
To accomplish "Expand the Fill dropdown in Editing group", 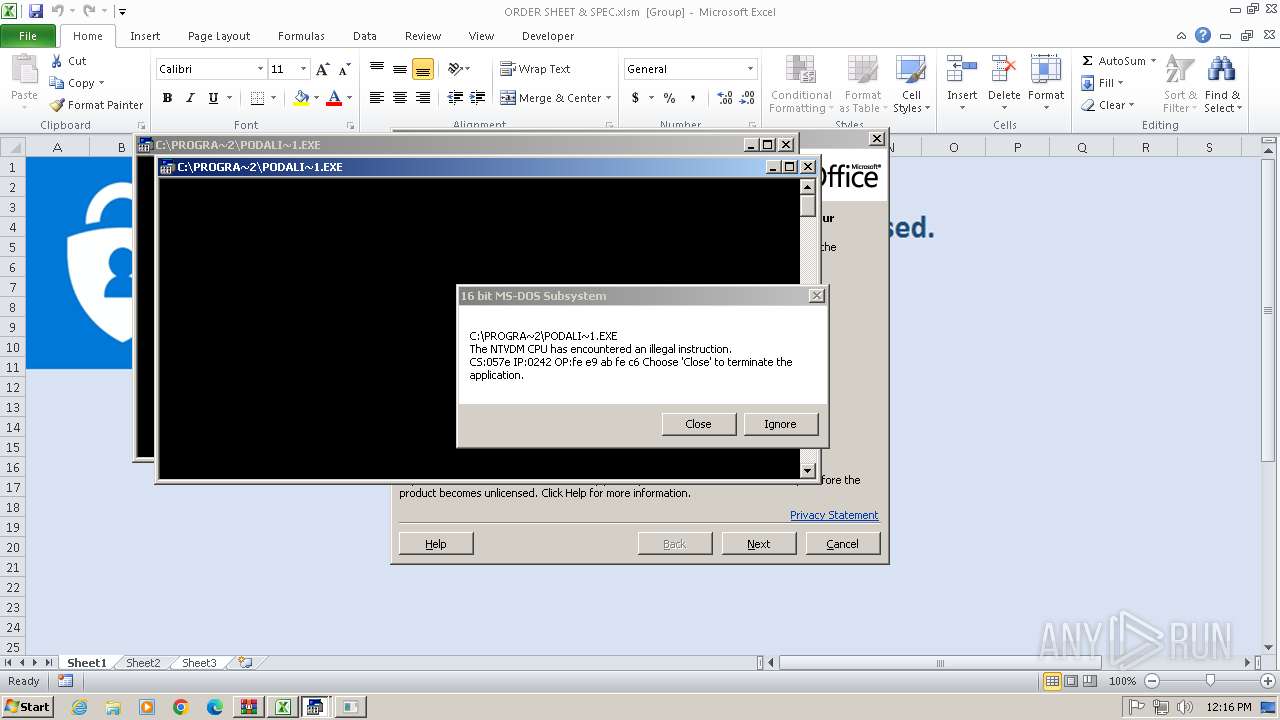I will [x=1120, y=83].
